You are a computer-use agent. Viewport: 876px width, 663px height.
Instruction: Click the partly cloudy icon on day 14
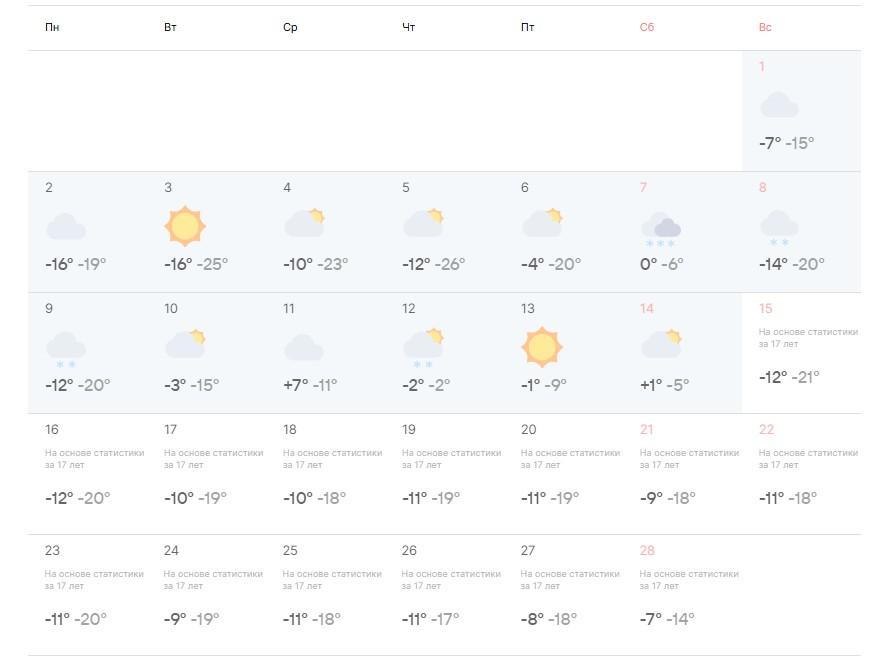(x=661, y=344)
